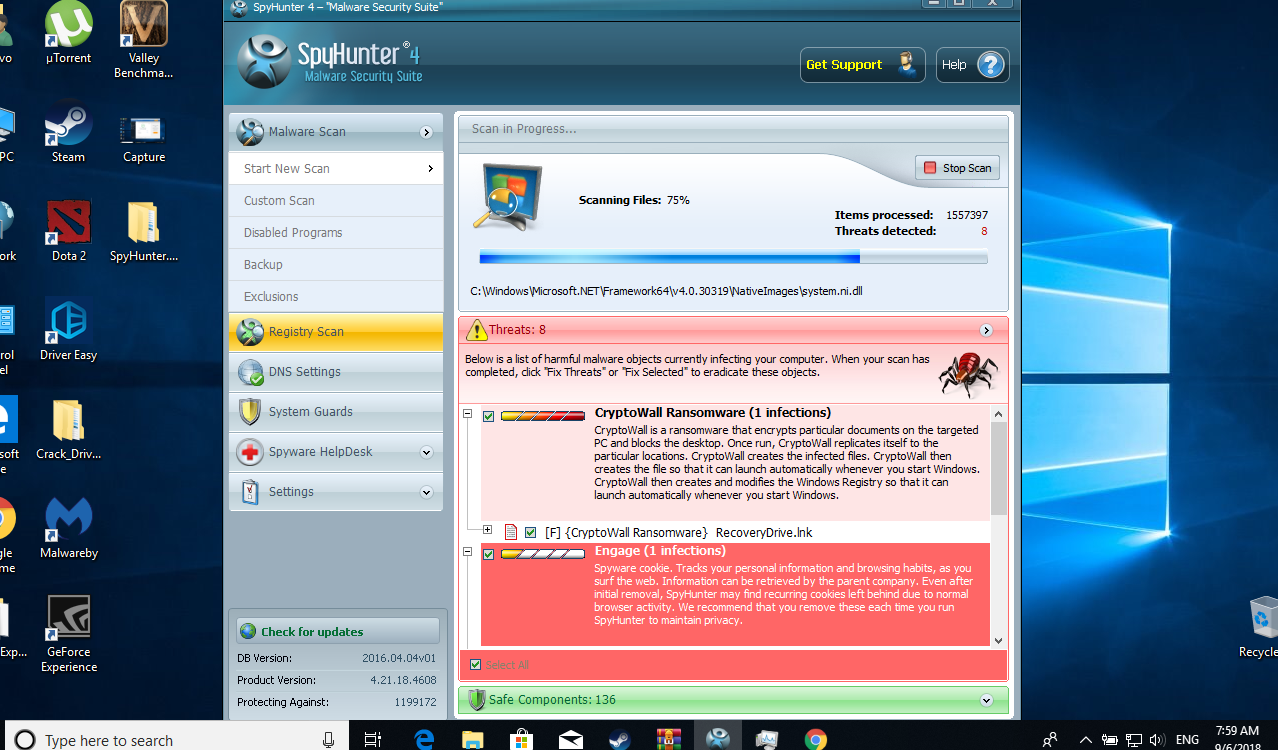Click WinRAR icon in taskbar
The height and width of the screenshot is (750, 1278).
[x=669, y=740]
